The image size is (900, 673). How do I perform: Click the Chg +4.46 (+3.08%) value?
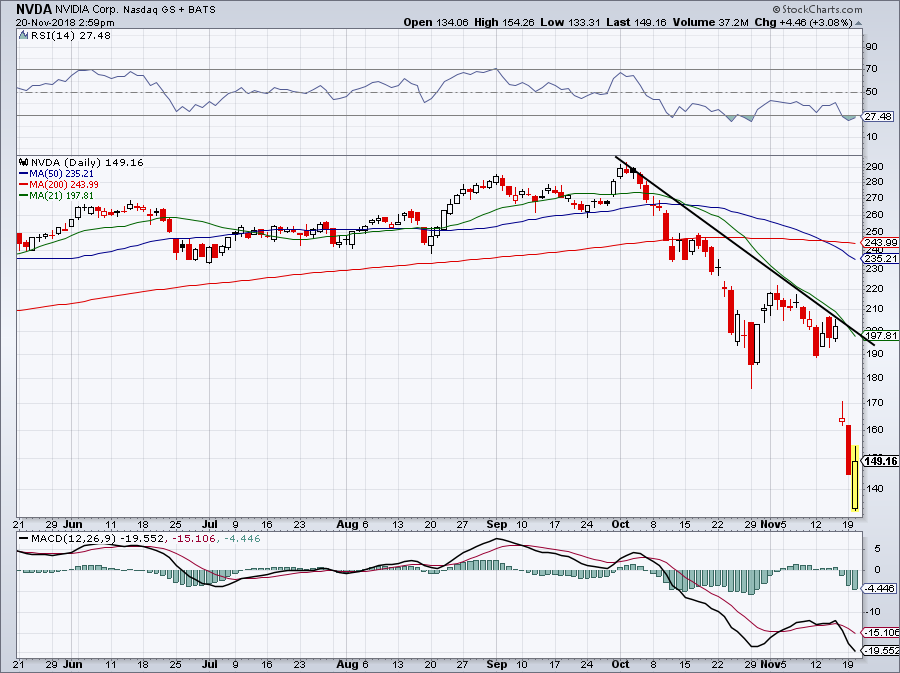tap(803, 22)
